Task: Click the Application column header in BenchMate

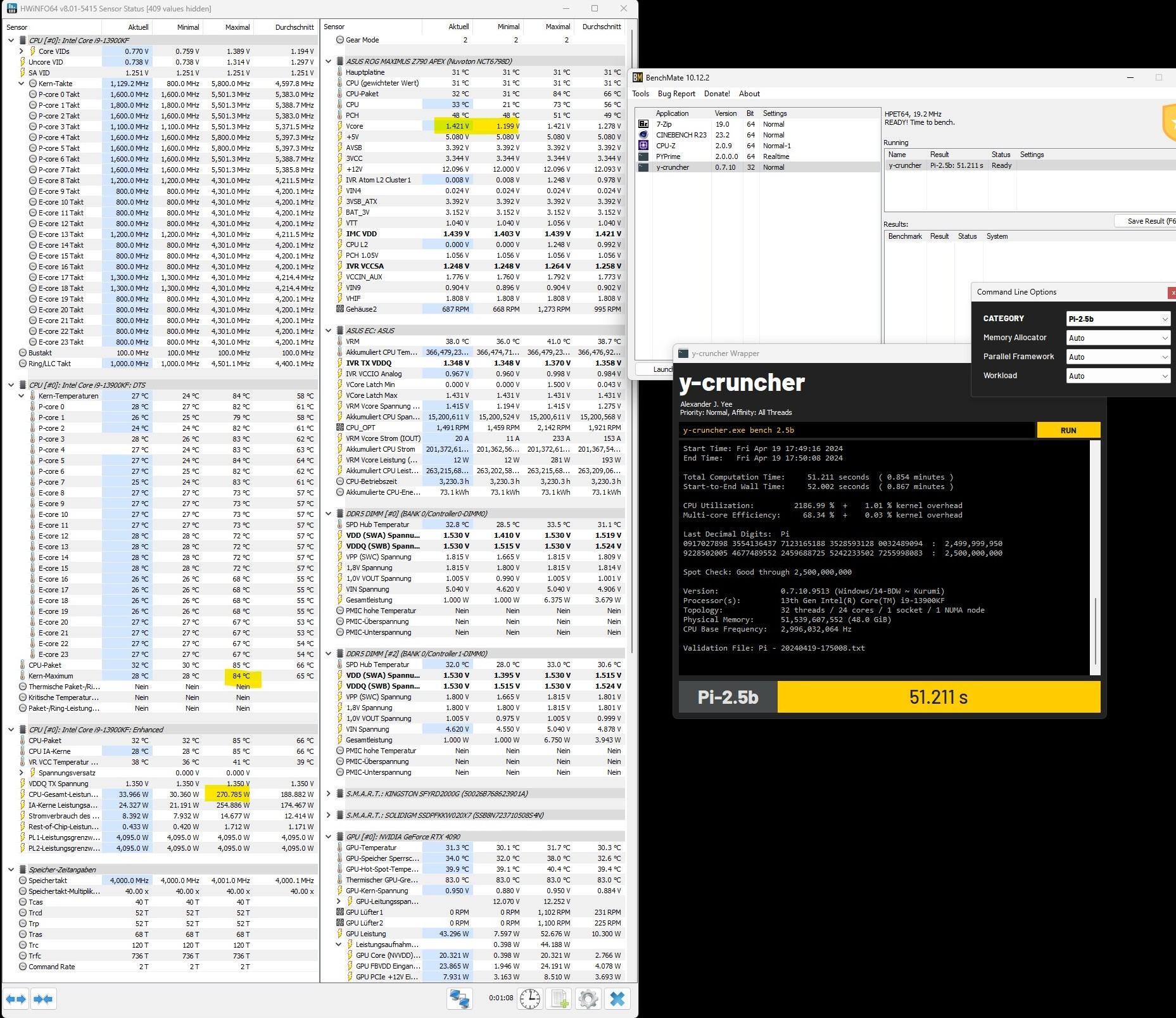Action: click(673, 113)
